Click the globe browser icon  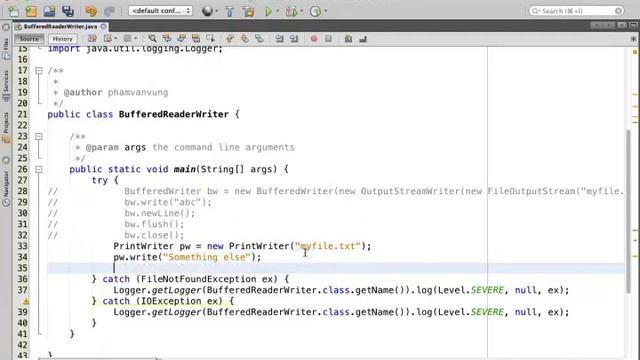(207, 11)
